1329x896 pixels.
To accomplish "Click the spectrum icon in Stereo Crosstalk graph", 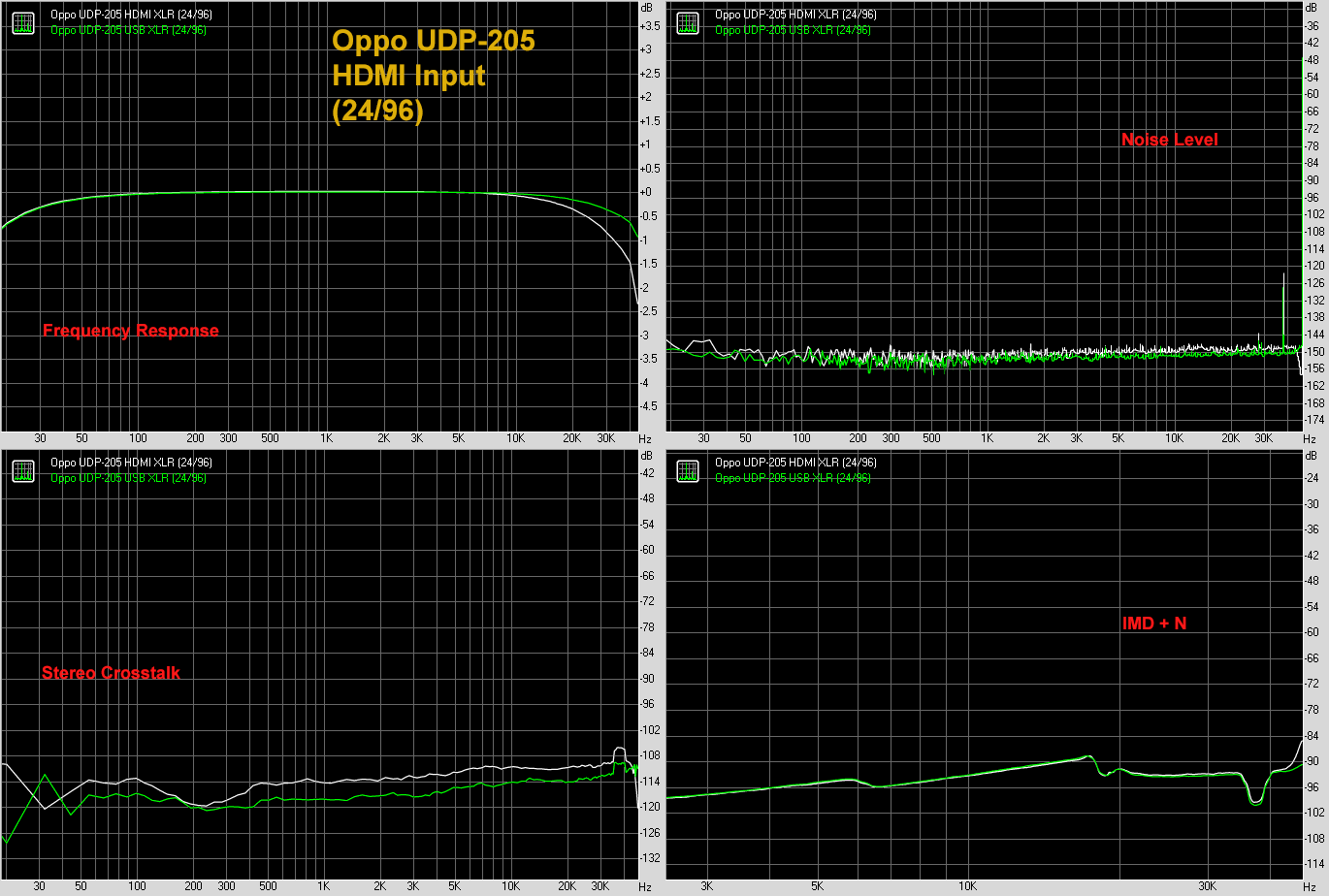I will [23, 471].
